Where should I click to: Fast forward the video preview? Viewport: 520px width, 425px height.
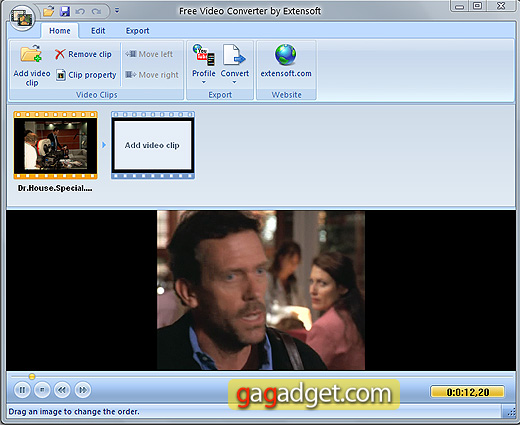(x=83, y=390)
